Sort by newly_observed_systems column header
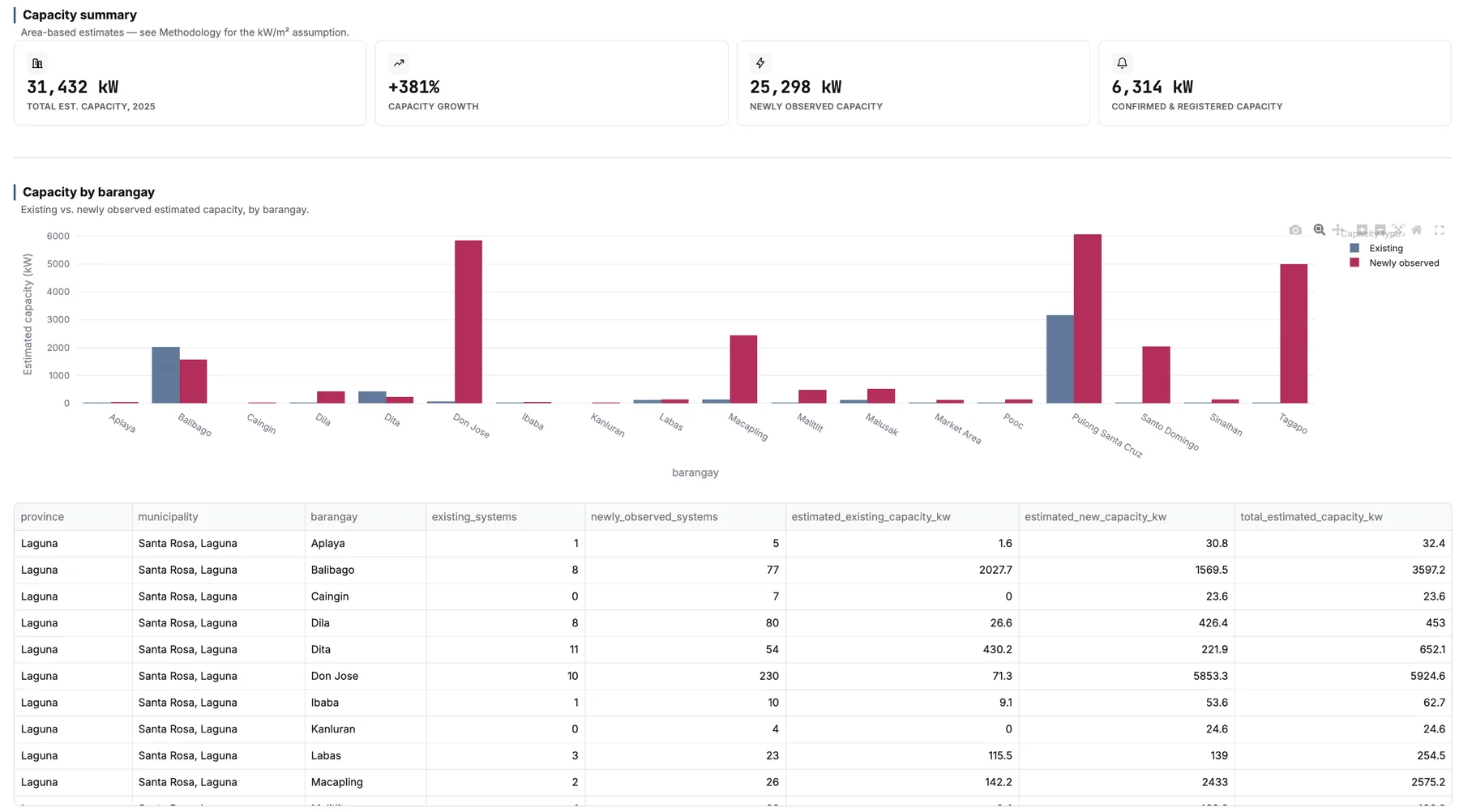The height and width of the screenshot is (812, 1459). [x=685, y=517]
